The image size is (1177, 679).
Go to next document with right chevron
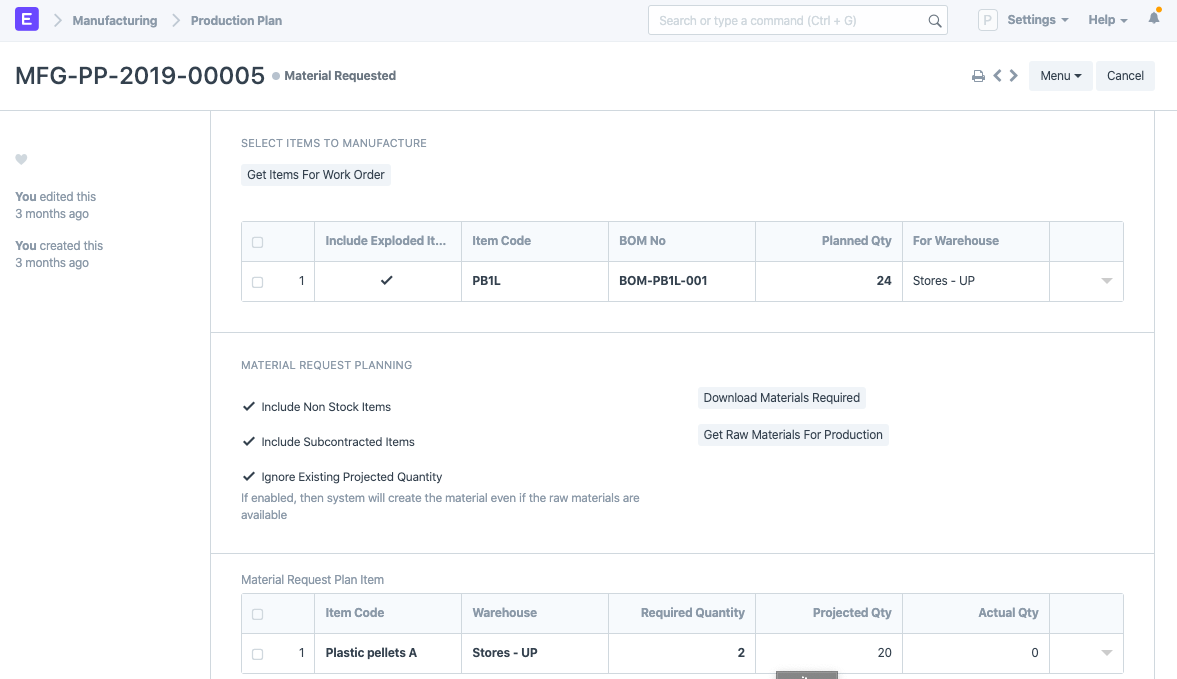[x=1013, y=75]
